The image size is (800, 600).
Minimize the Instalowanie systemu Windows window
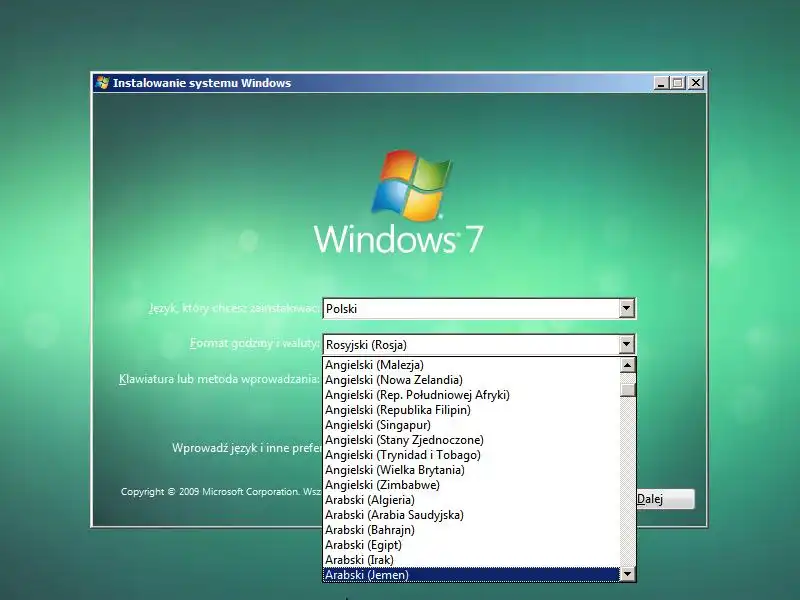coord(661,83)
